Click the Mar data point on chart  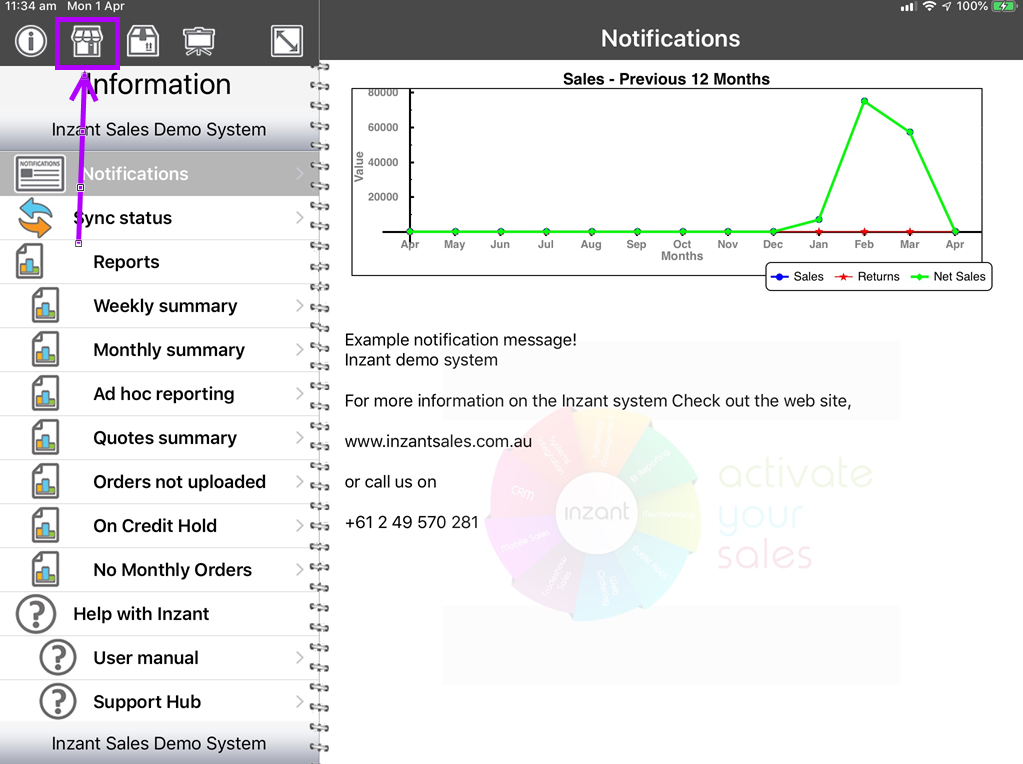pos(909,132)
